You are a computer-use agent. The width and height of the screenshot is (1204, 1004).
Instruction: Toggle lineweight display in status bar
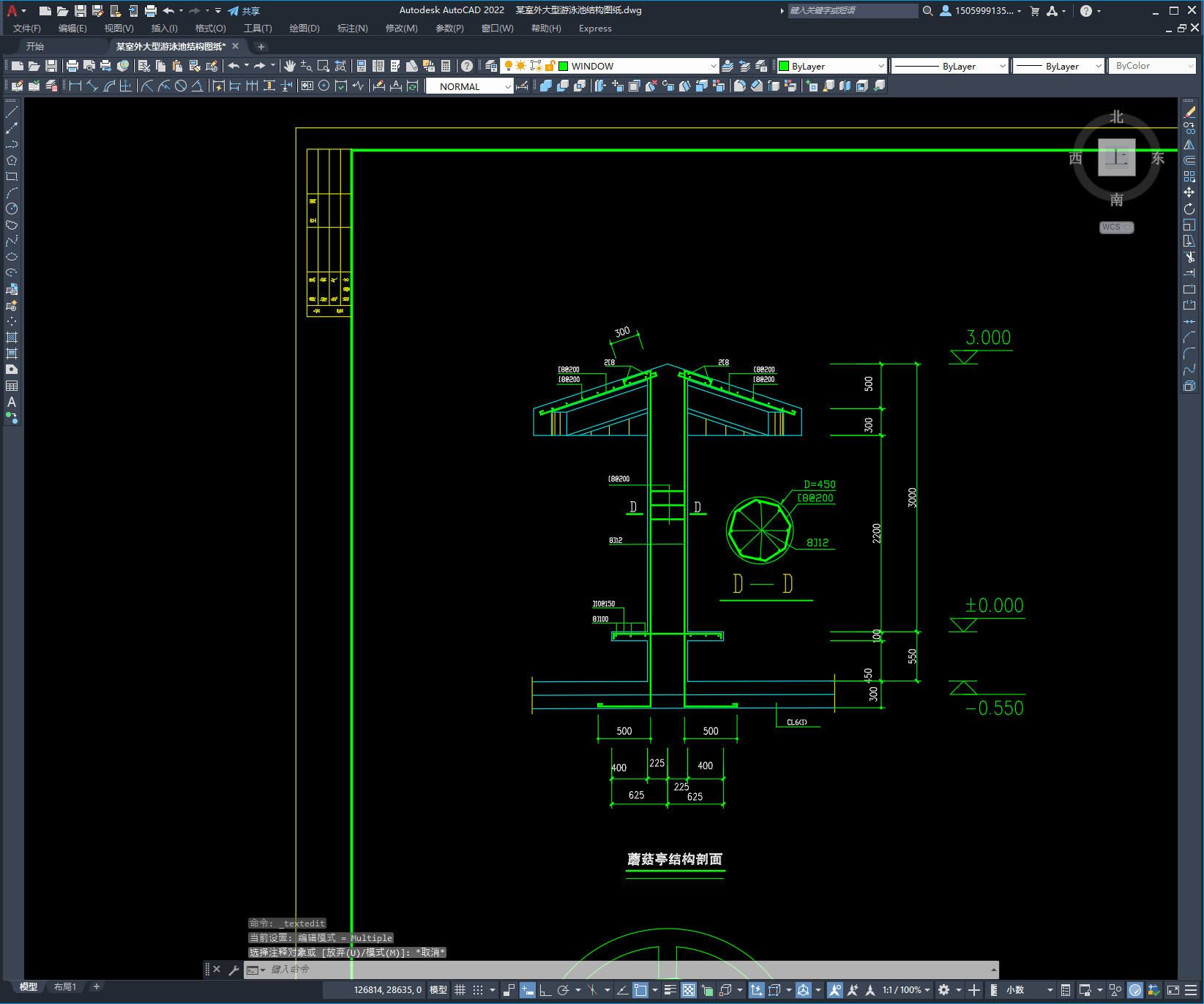point(670,990)
